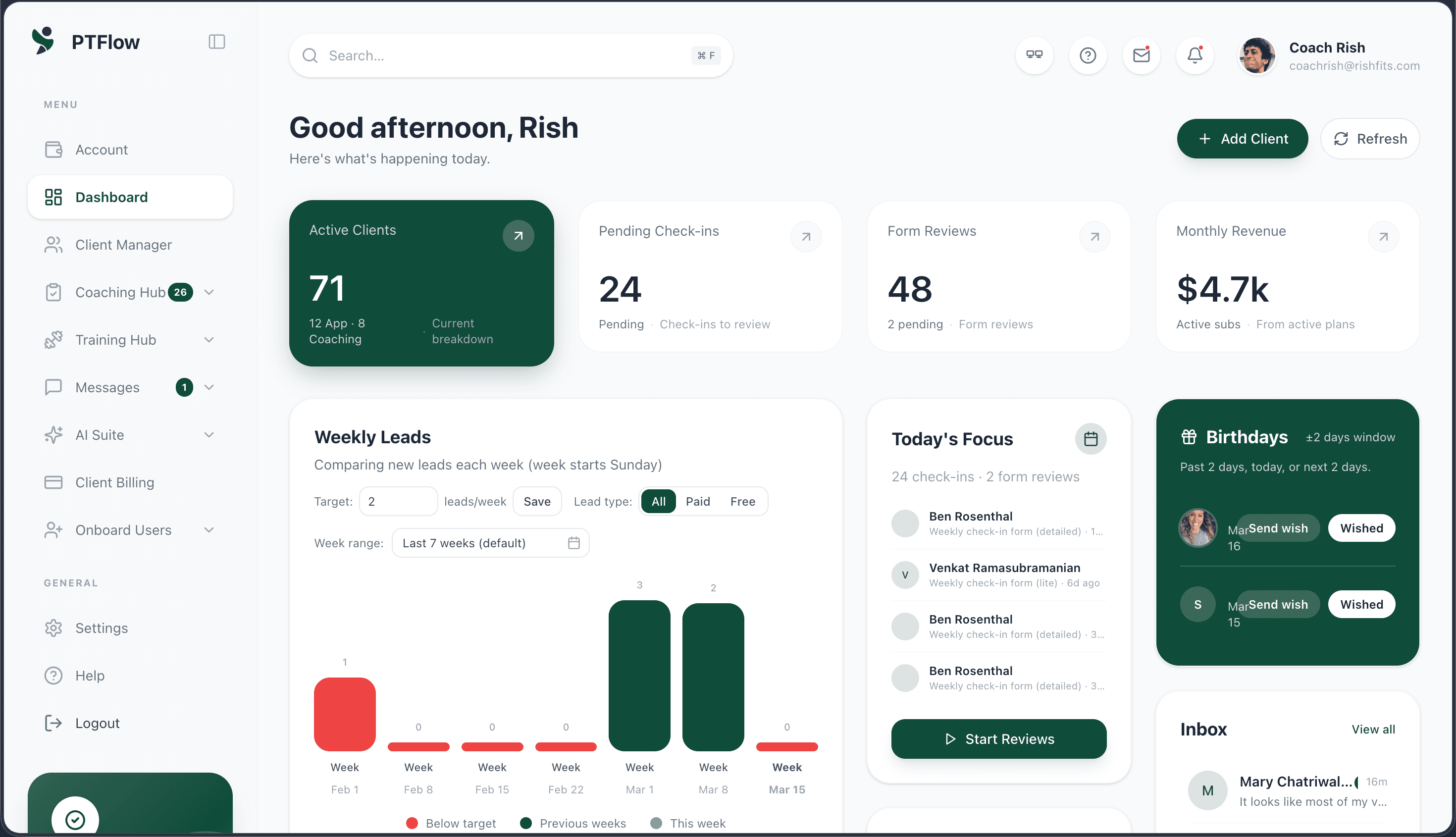
Task: Click the Target leads input field
Action: 398,501
